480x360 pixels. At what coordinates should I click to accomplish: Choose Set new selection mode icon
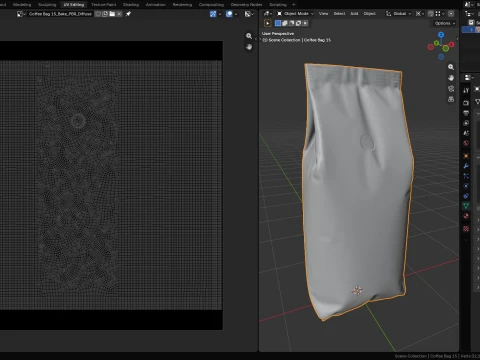278,23
